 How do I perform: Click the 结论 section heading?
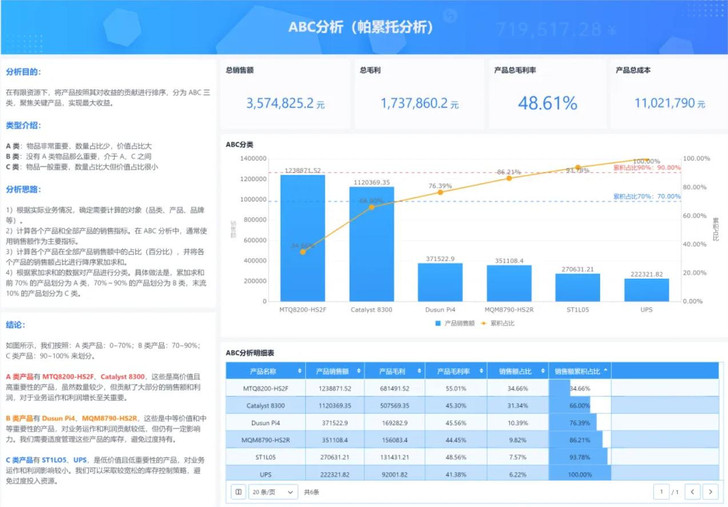coord(15,325)
